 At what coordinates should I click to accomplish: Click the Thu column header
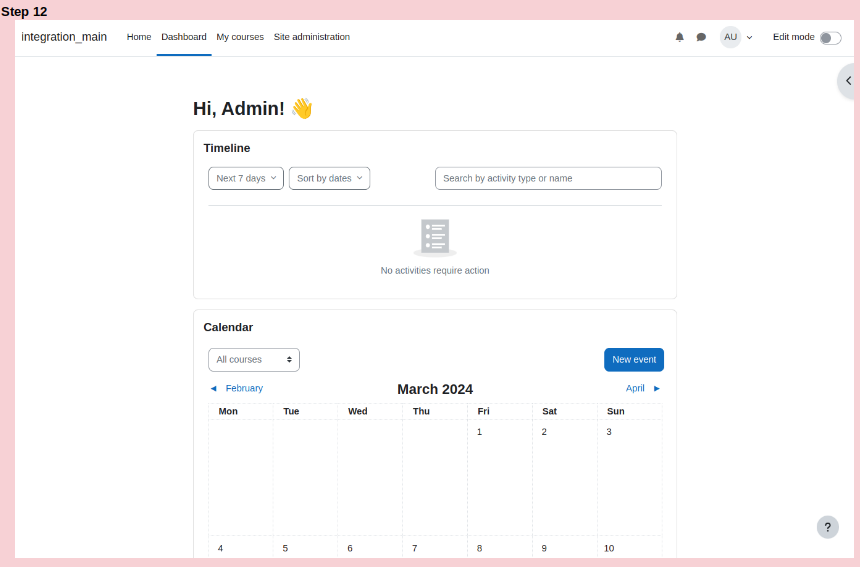click(421, 411)
